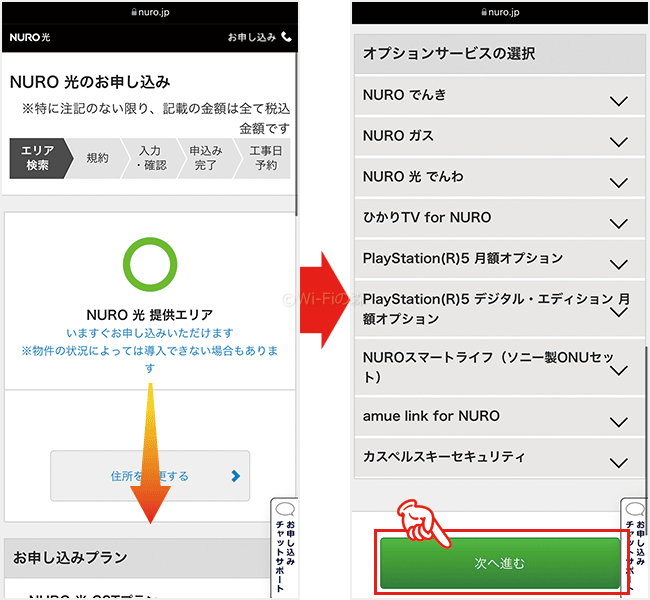This screenshot has height=600, width=650.
Task: Expand PlayStation(R)5 月額オプション row
Action: point(500,258)
